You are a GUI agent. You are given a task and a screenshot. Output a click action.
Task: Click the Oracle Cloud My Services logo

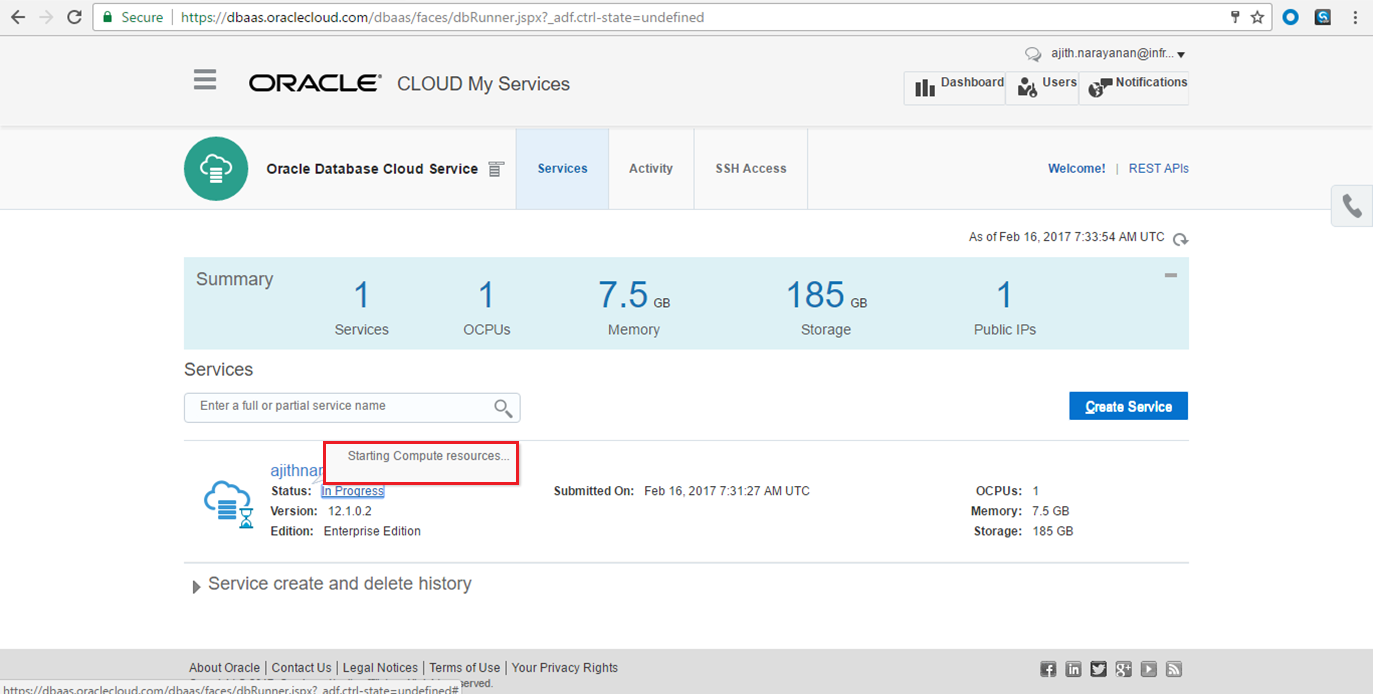pos(409,84)
